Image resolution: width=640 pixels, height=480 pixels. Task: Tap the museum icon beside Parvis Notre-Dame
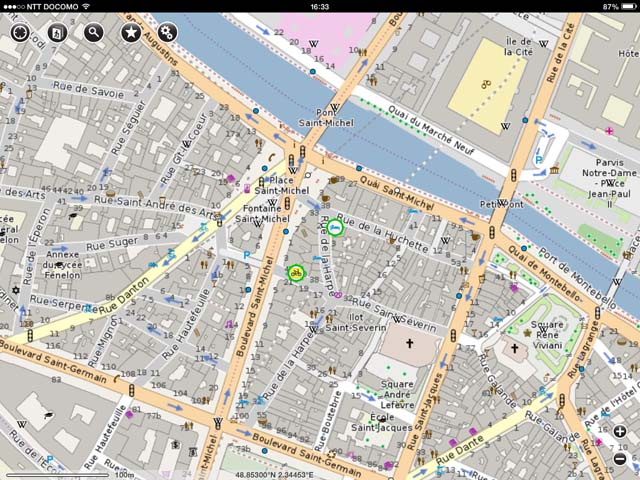[554, 169]
